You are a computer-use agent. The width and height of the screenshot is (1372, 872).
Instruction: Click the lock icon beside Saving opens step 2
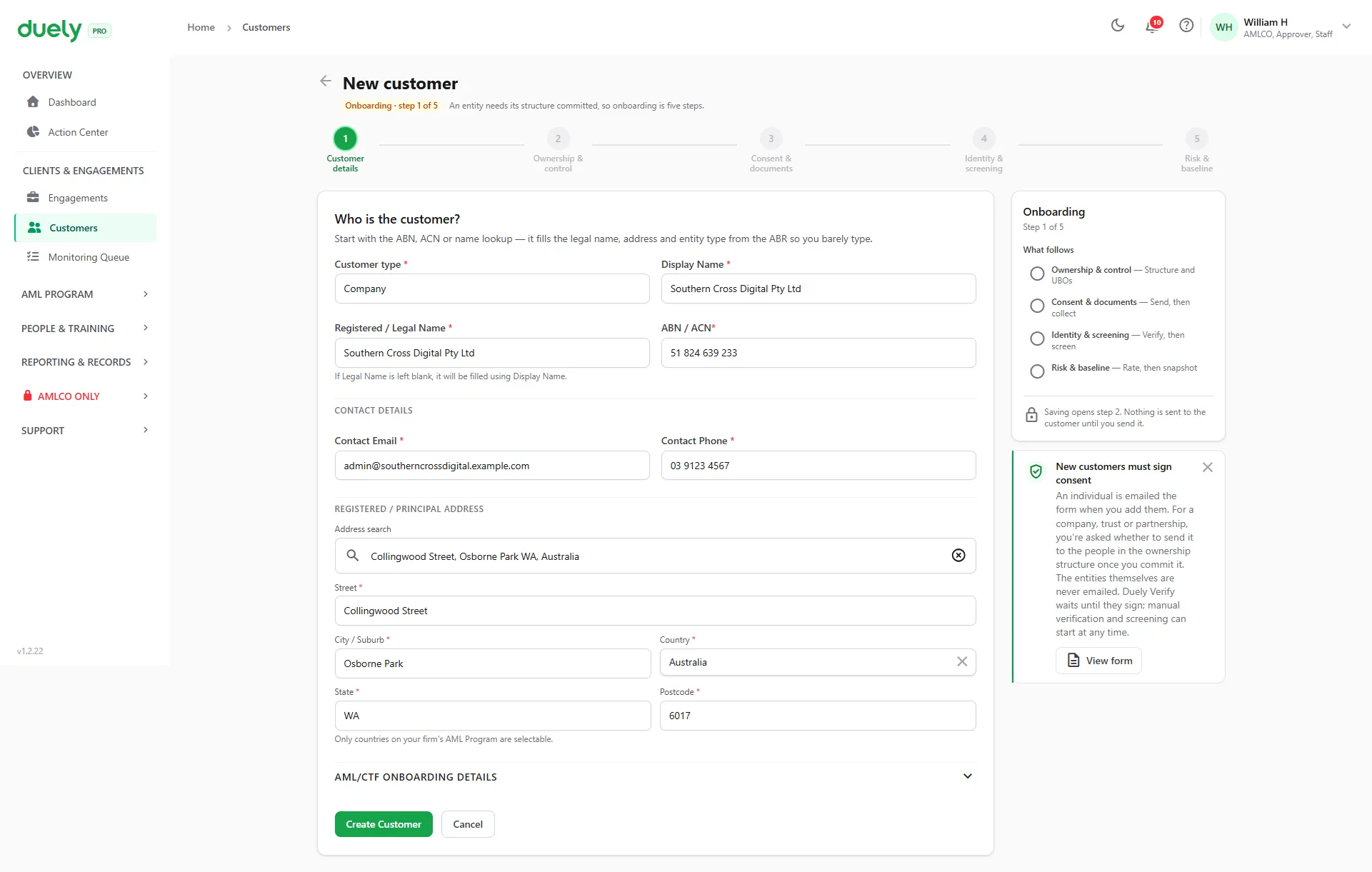[x=1031, y=415]
